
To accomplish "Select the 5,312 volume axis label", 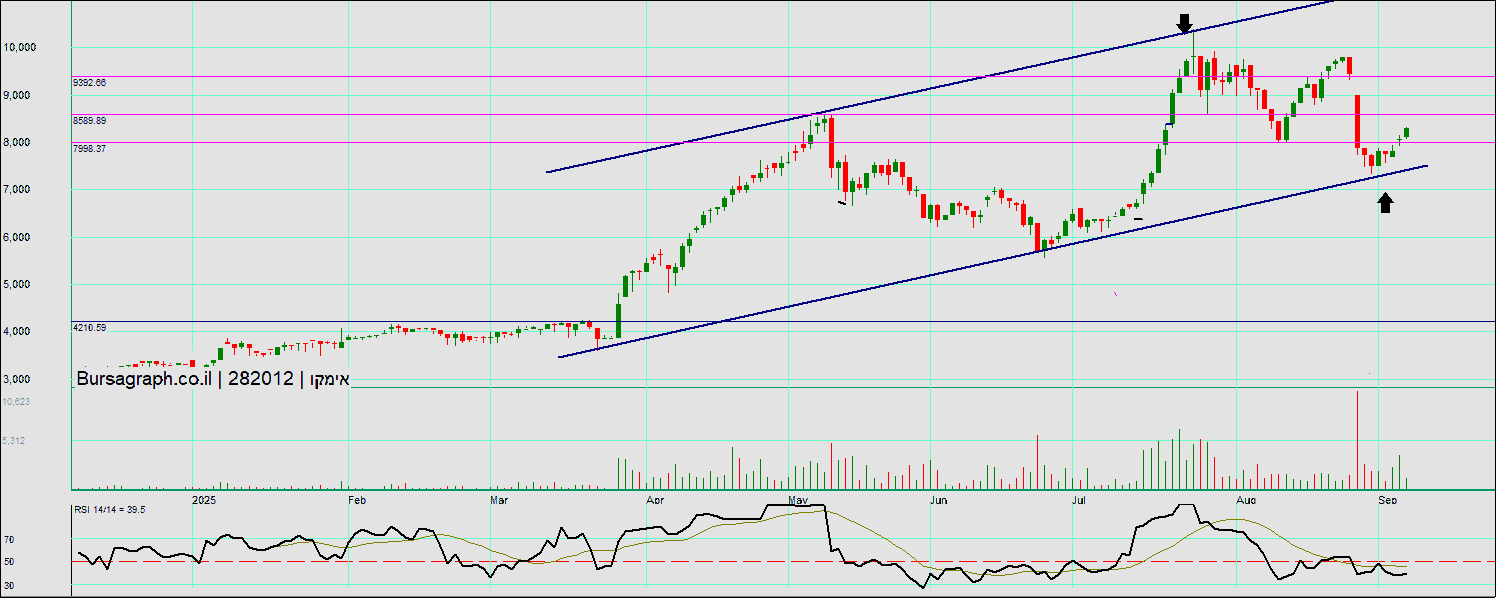I will (x=14, y=440).
